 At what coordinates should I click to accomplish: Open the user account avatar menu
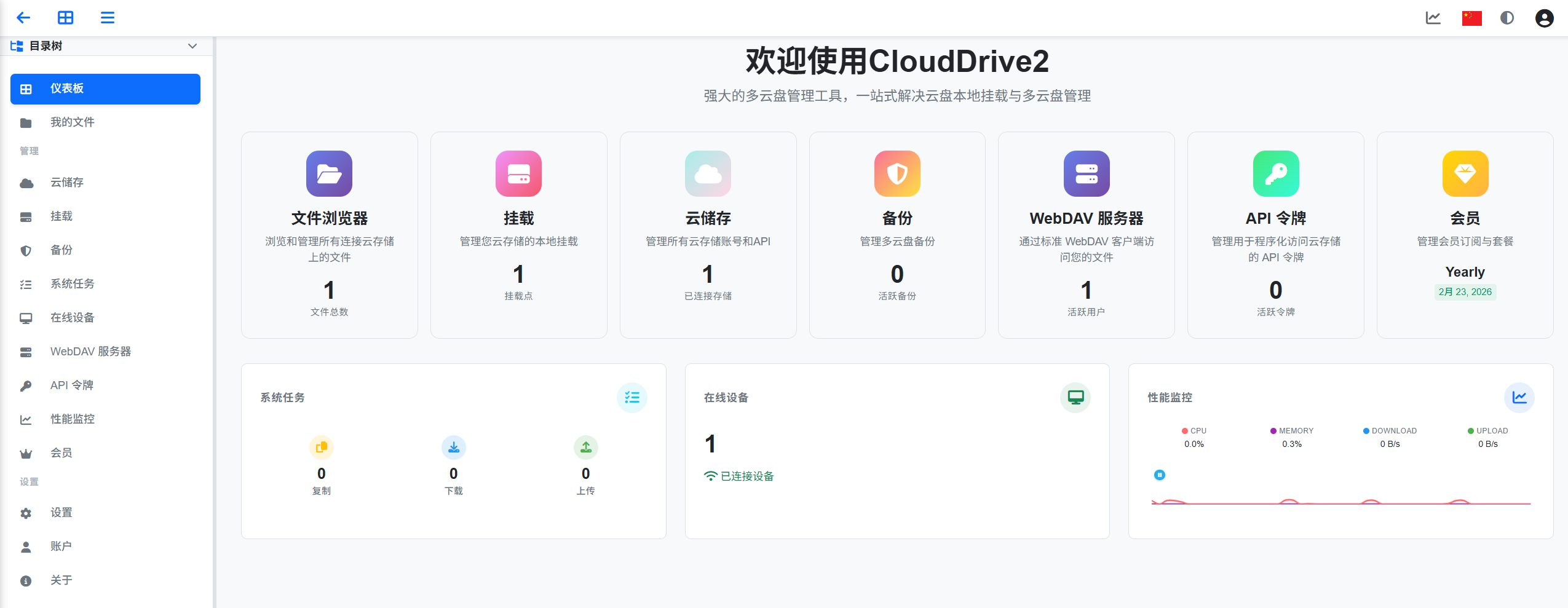click(x=1544, y=18)
